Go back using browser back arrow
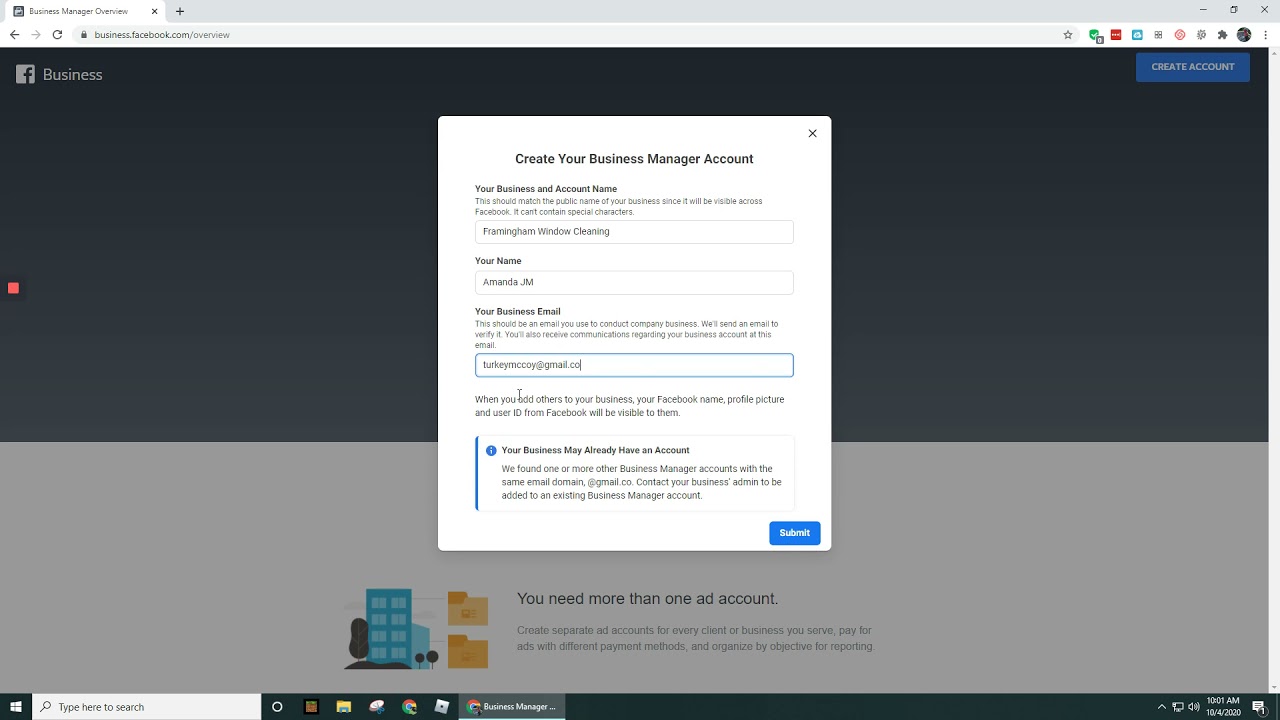This screenshot has width=1280, height=720. point(14,34)
